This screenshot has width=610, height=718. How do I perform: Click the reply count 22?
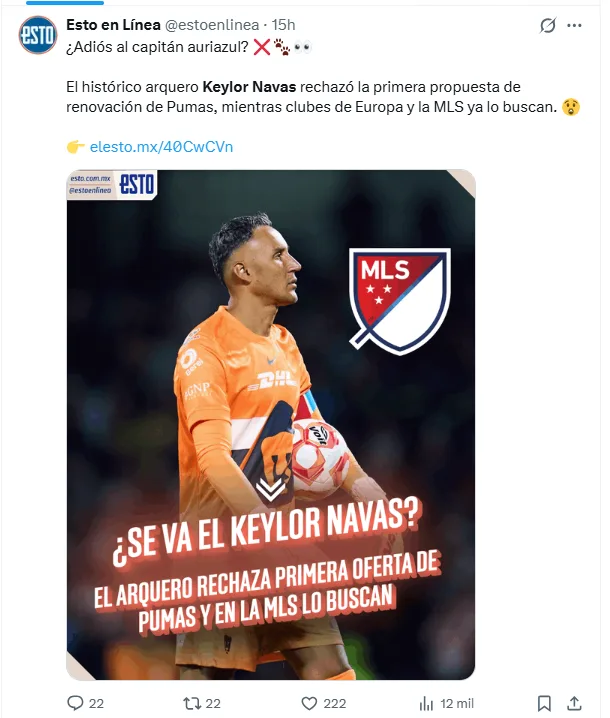(96, 703)
